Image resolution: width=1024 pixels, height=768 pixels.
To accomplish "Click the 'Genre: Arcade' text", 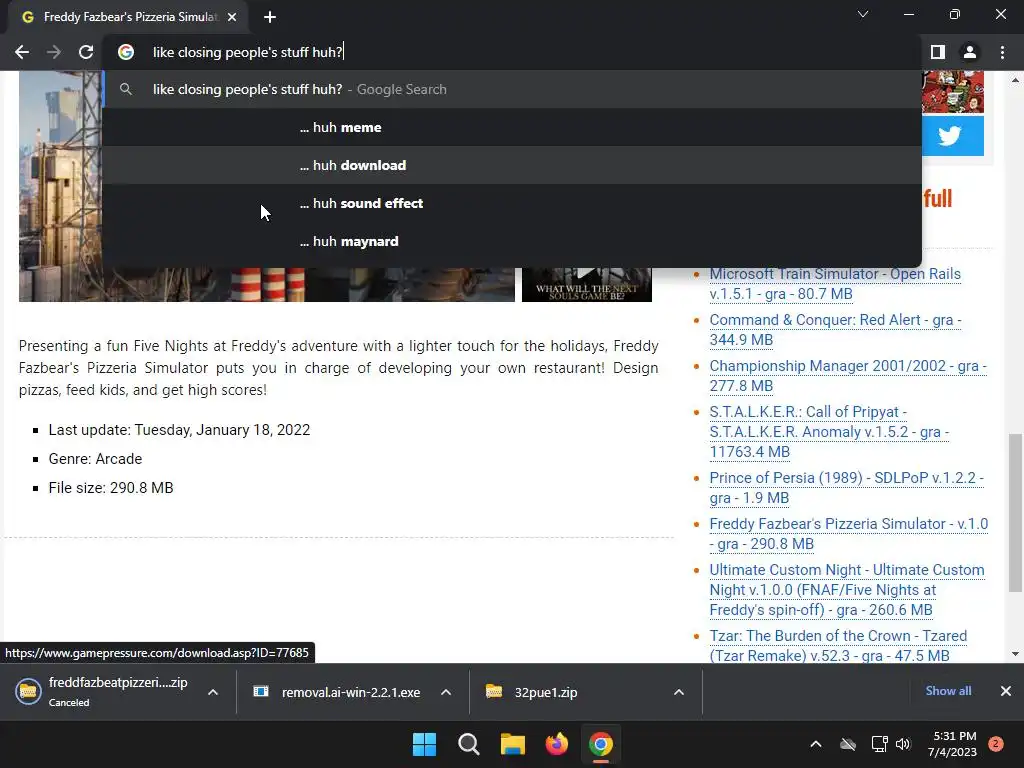I will (x=95, y=459).
